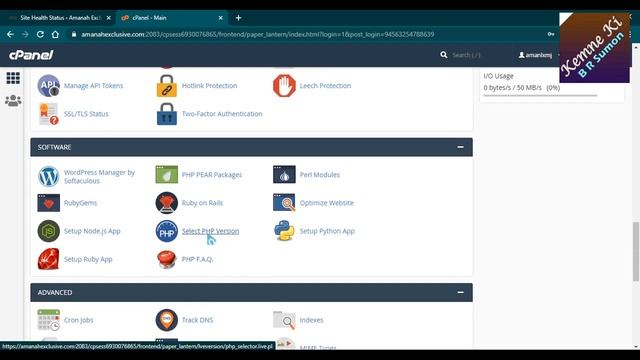Click the PHP PEAR Packages icon
Screen dimensions: 640x360
pyautogui.click(x=167, y=175)
